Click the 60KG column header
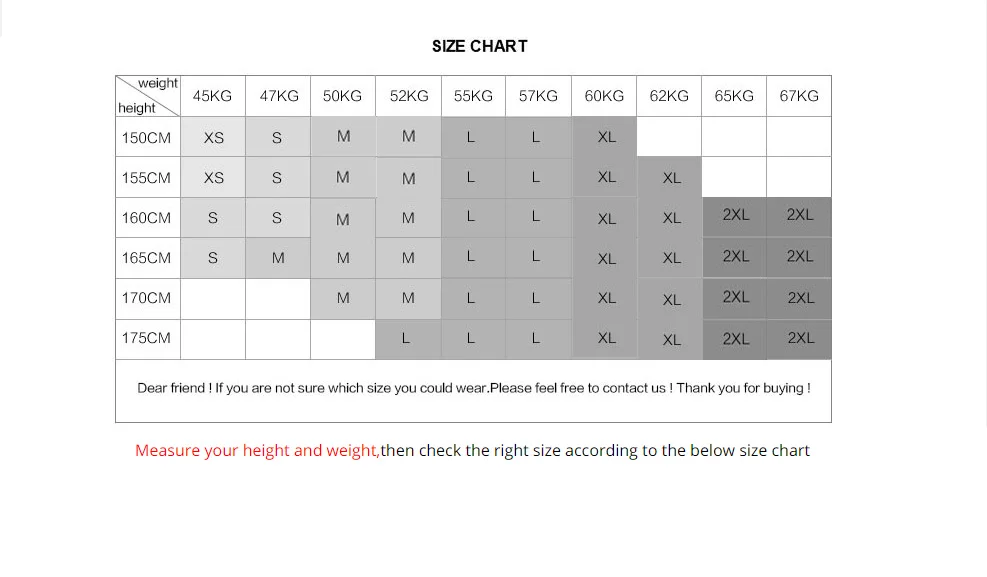The image size is (987, 577). pos(604,96)
